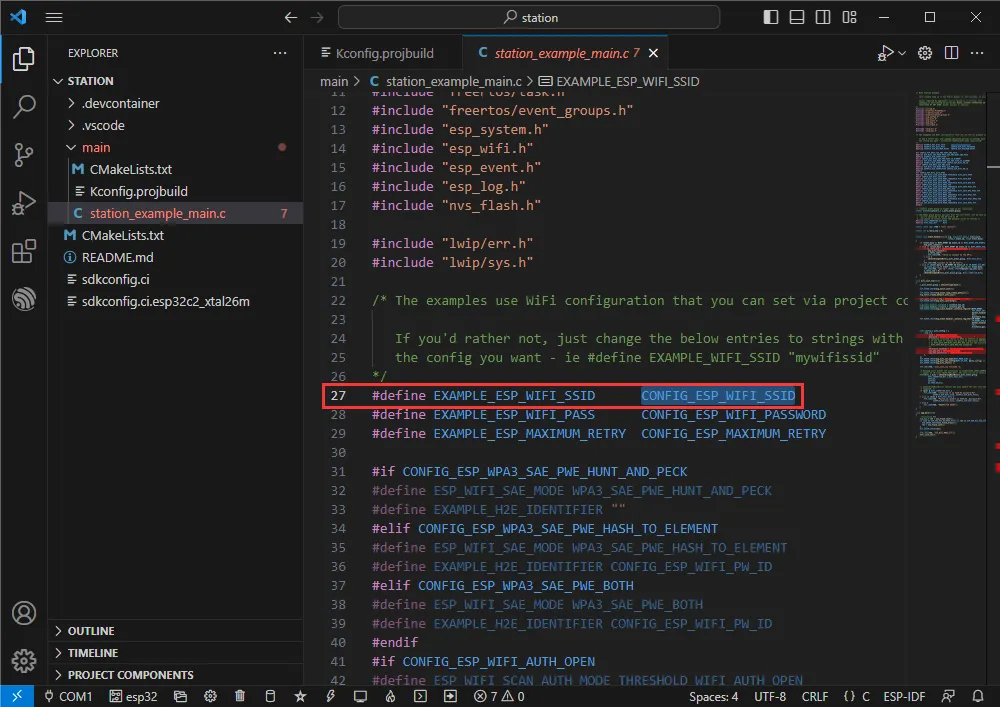Click the trash icon in status bar
This screenshot has height=707, width=1000.
pos(240,696)
